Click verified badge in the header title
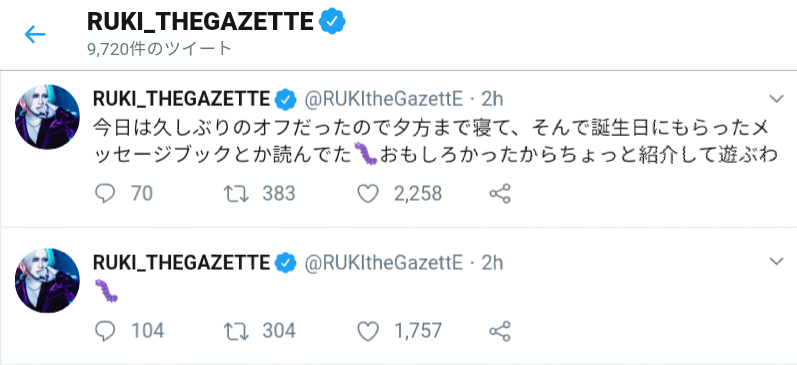This screenshot has height=365, width=797. coord(332,22)
